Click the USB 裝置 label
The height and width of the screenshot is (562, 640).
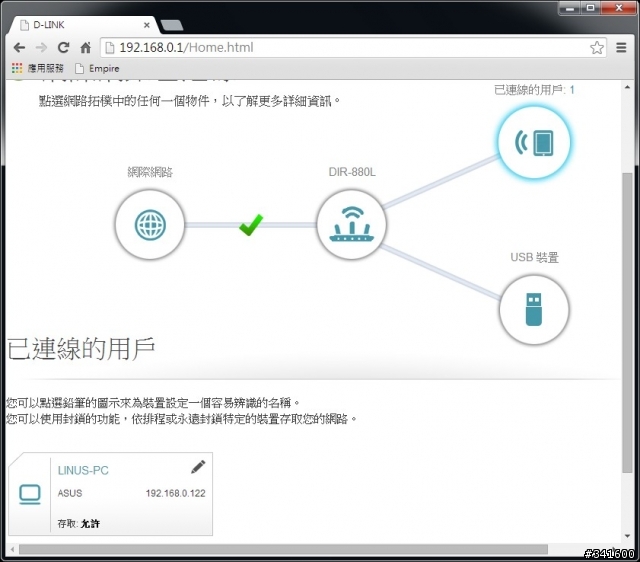pyautogui.click(x=534, y=257)
